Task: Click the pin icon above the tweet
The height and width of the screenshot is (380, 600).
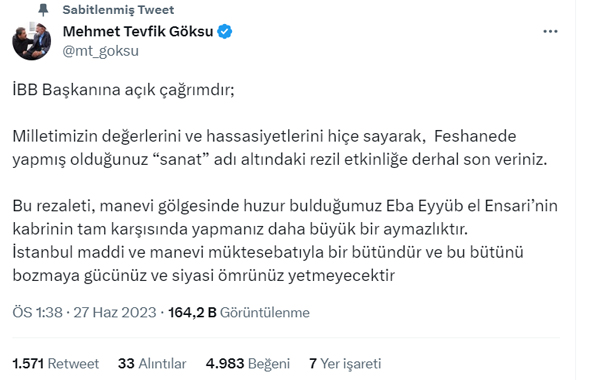Action: tap(43, 10)
